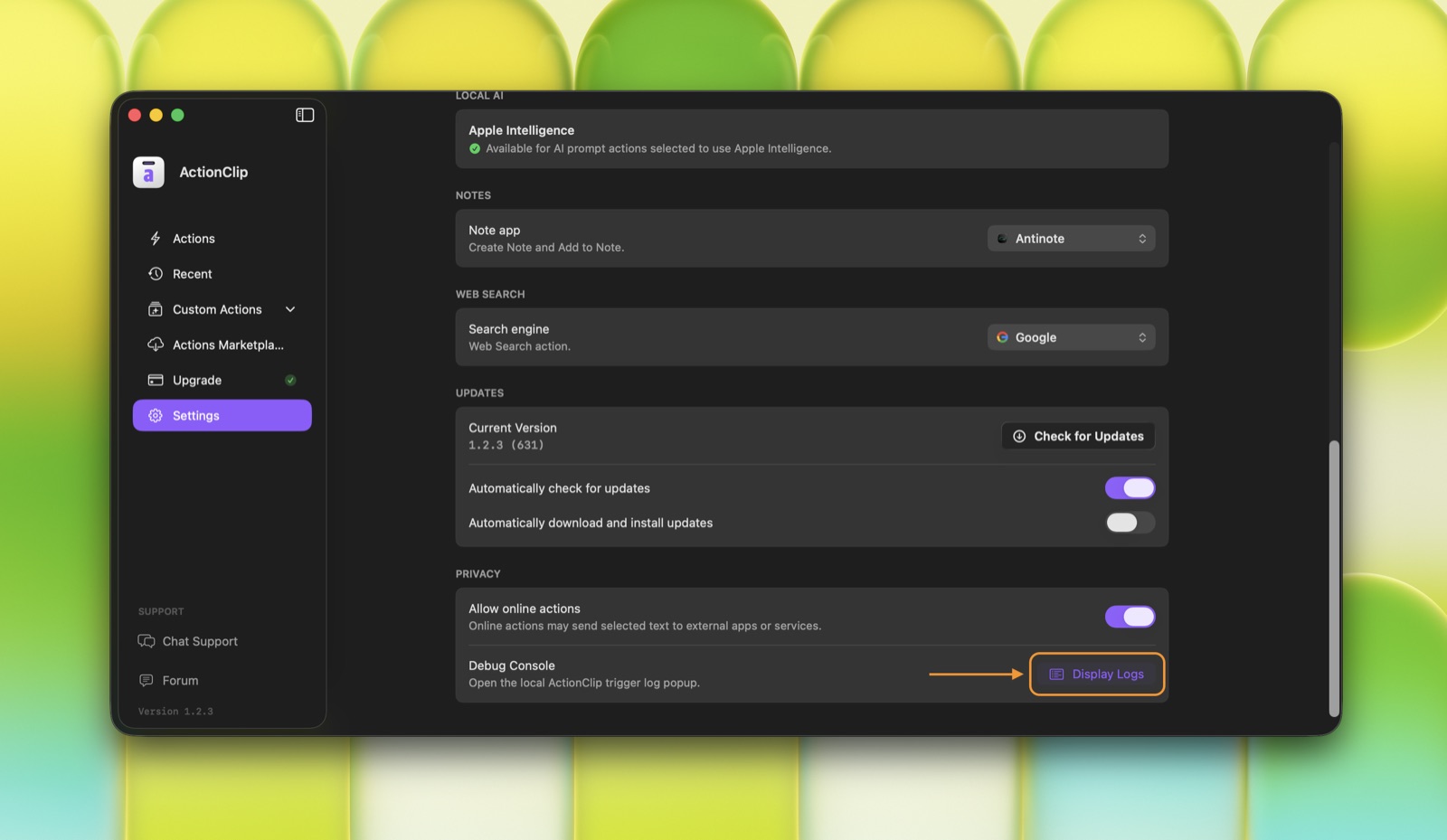Click the Antinote app icon in dropdown
1447x840 pixels.
1002,239
